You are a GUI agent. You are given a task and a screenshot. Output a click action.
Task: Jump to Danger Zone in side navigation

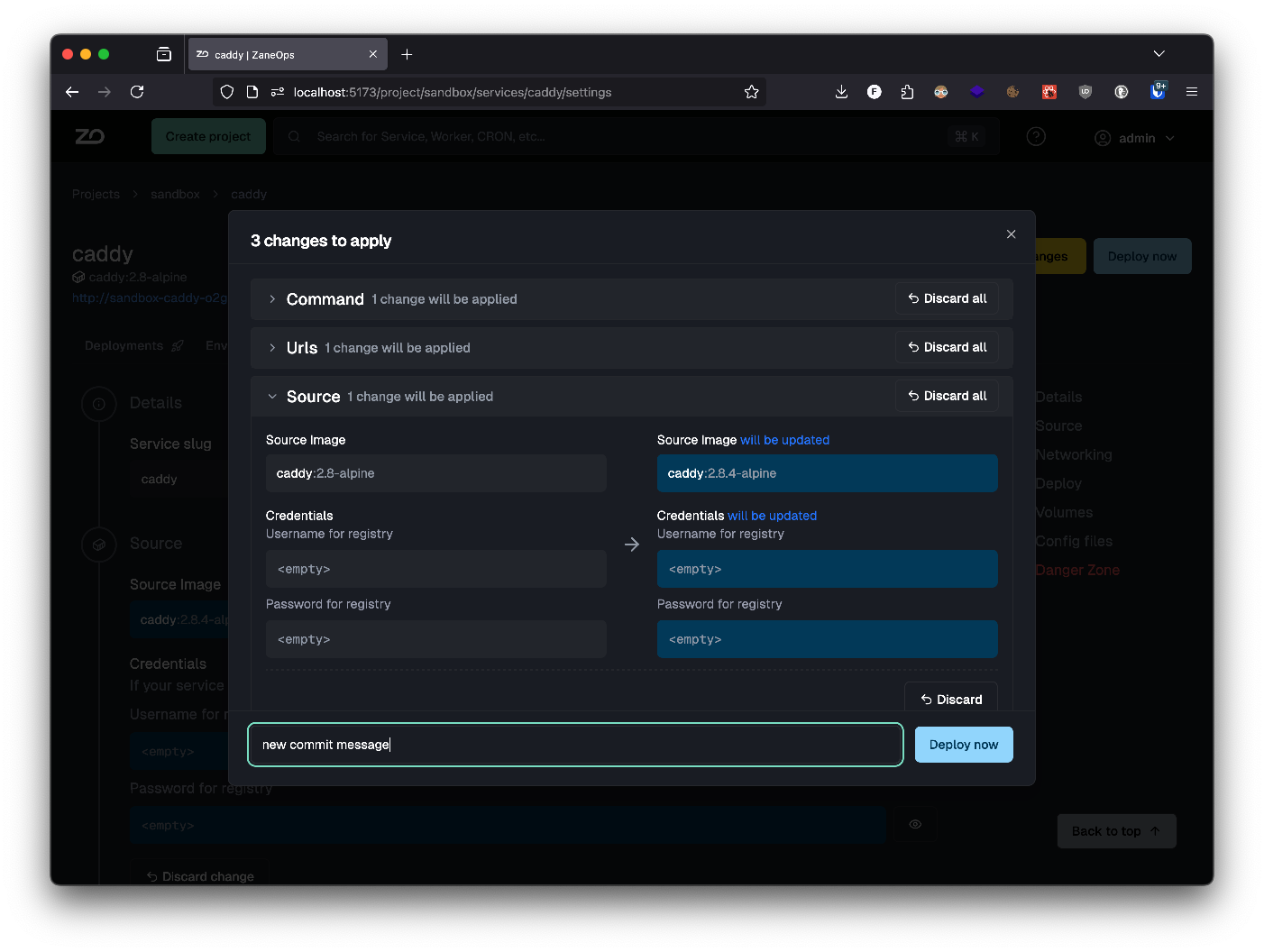(x=1077, y=570)
